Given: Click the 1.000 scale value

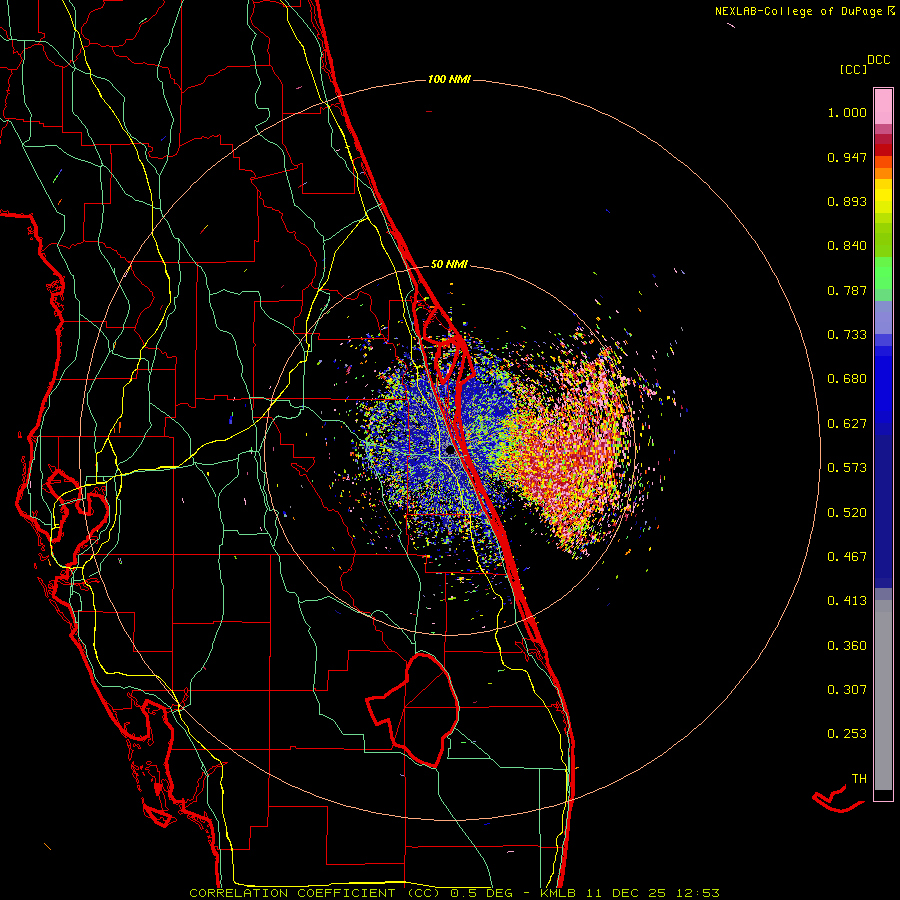Looking at the screenshot, I should click(847, 112).
